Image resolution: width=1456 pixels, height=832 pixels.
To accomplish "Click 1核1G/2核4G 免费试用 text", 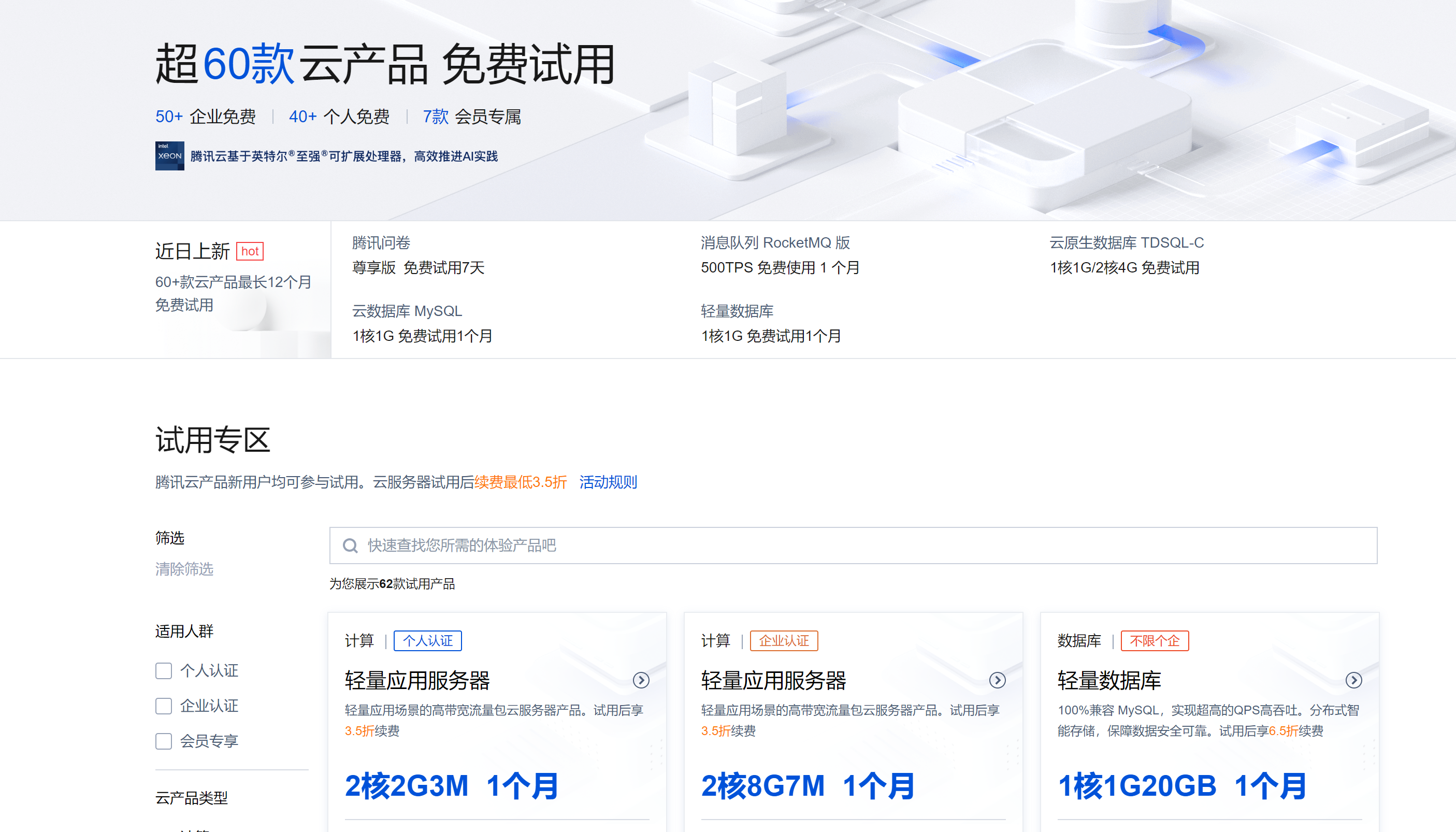I will click(1124, 267).
